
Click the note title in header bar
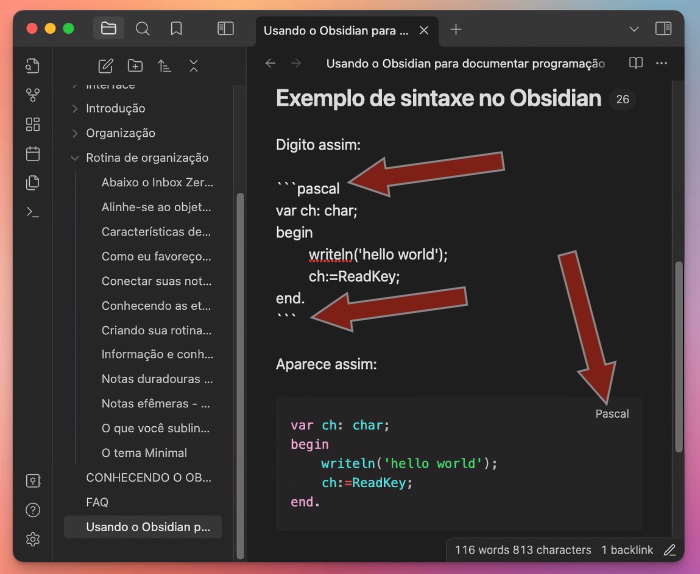(465, 63)
